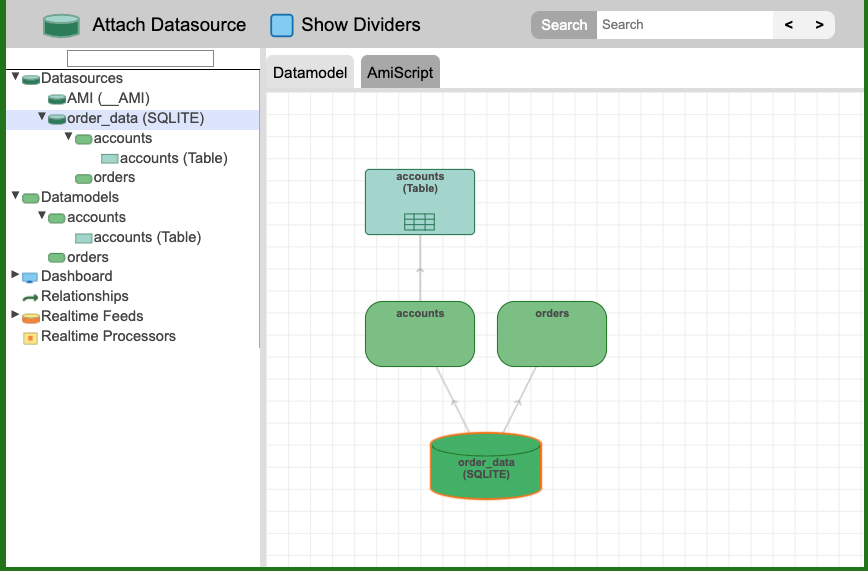This screenshot has height=571, width=868.
Task: Collapse the order_data (SQLITE) tree node
Action: pos(42,117)
